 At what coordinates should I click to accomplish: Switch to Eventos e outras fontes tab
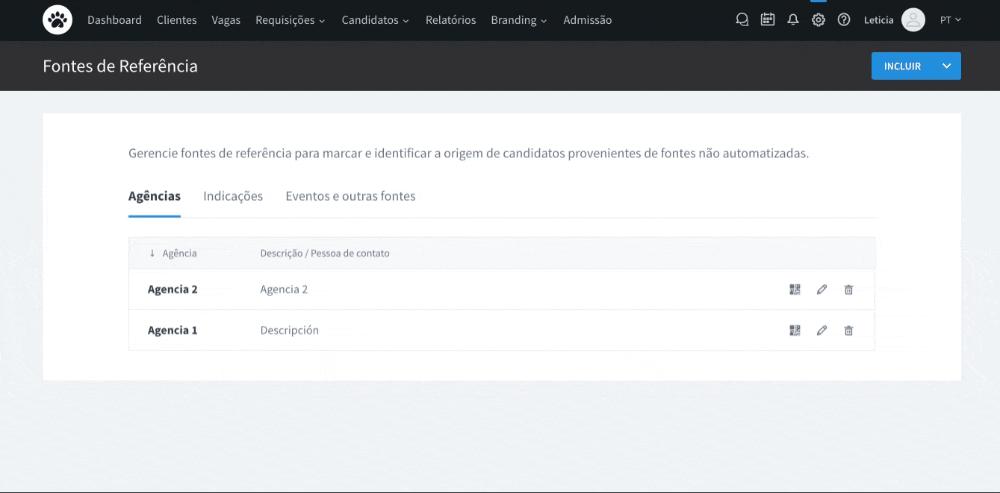pyautogui.click(x=350, y=196)
